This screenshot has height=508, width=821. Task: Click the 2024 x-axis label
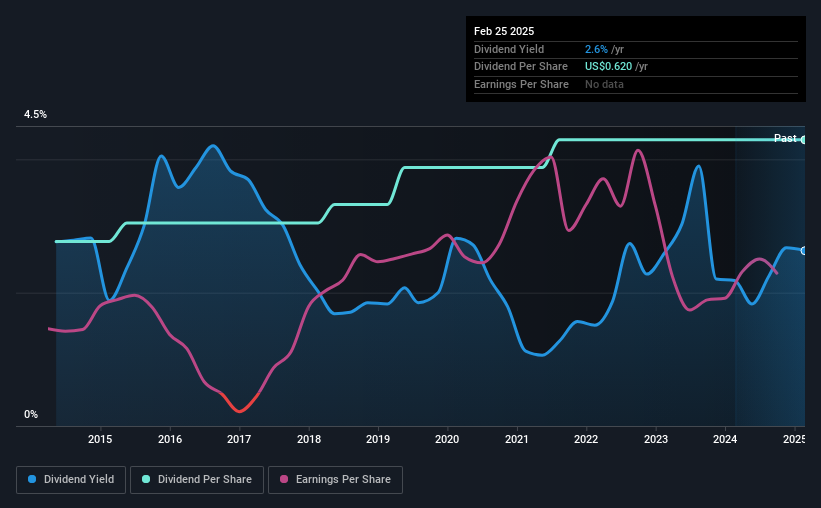point(725,439)
